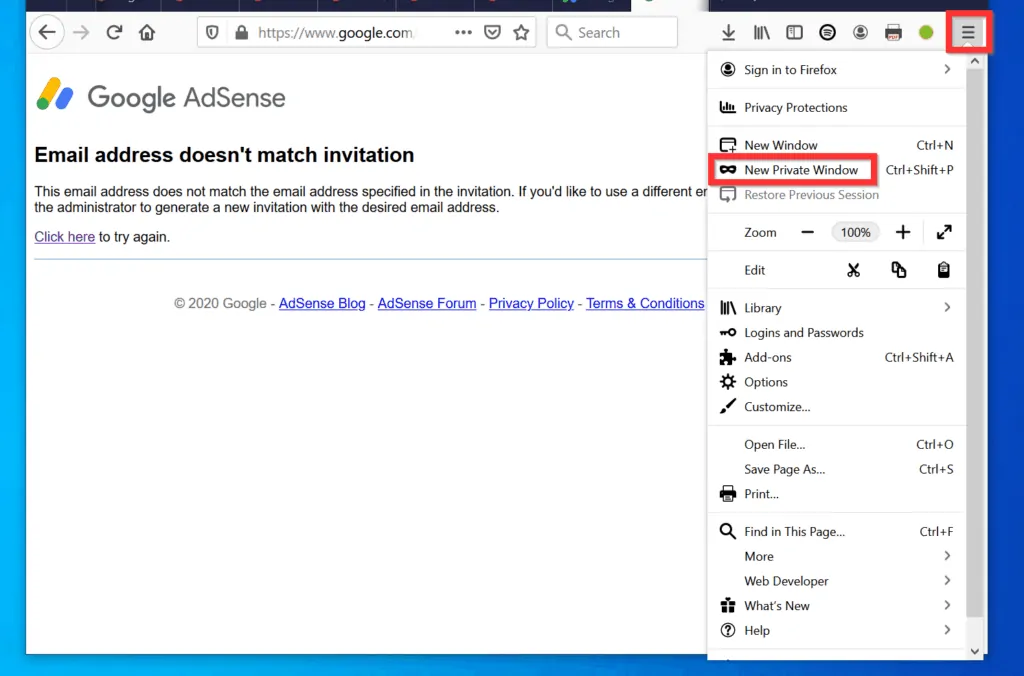Open the Firefox account icon
Screen dimensions: 1024x676
860,32
